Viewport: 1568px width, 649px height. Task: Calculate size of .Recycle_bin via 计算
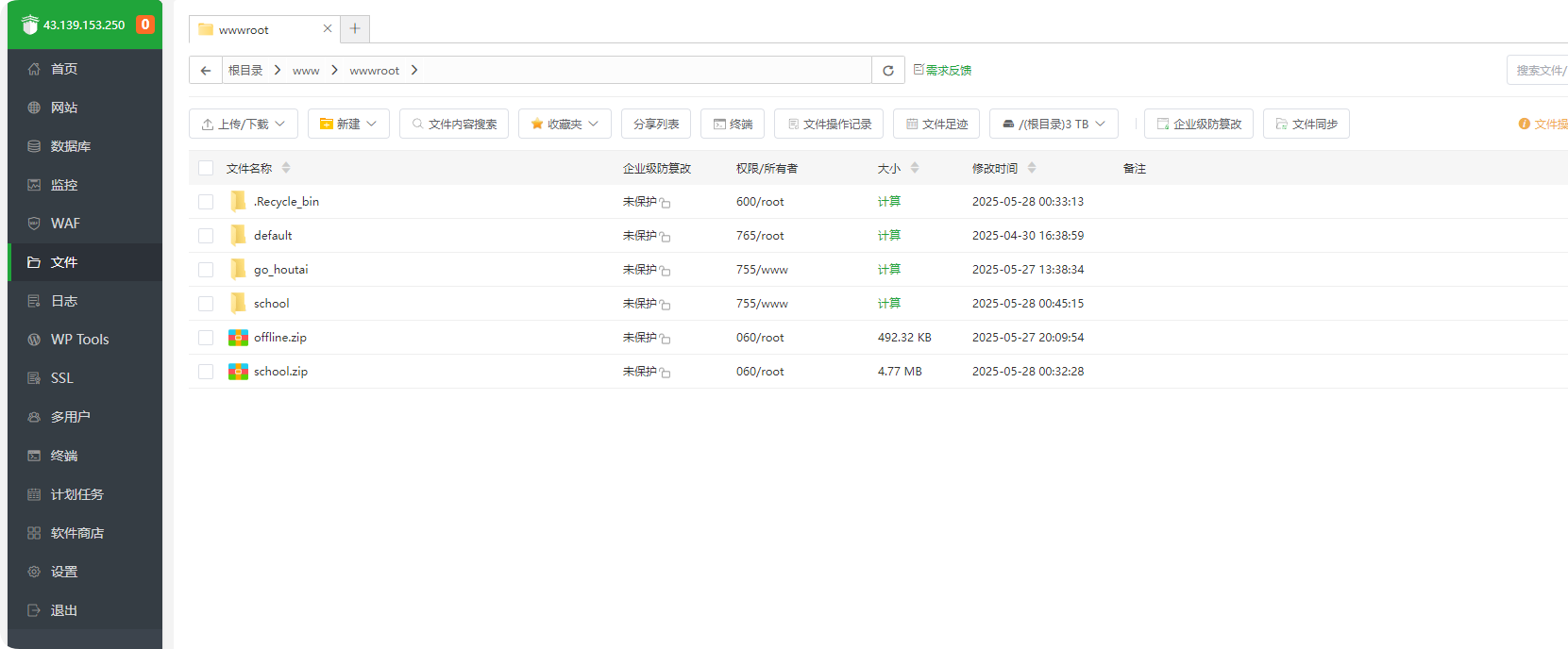tap(889, 202)
